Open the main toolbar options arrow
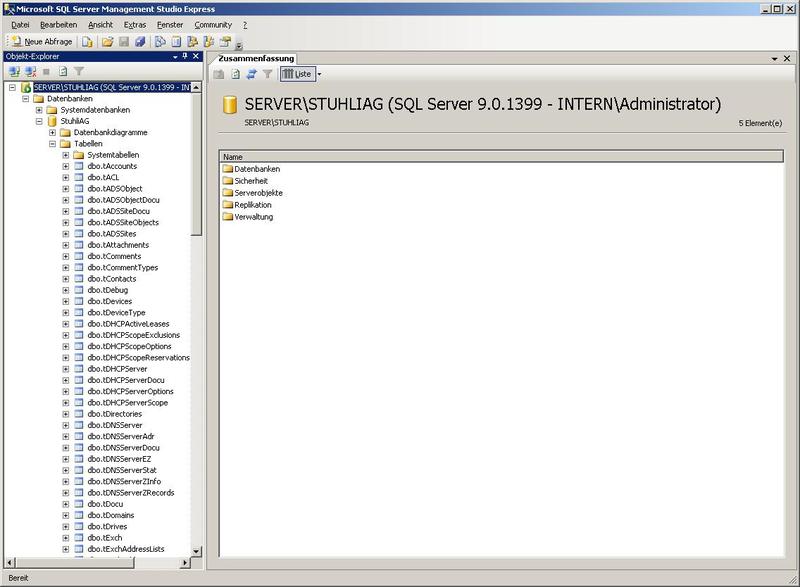 click(x=239, y=46)
